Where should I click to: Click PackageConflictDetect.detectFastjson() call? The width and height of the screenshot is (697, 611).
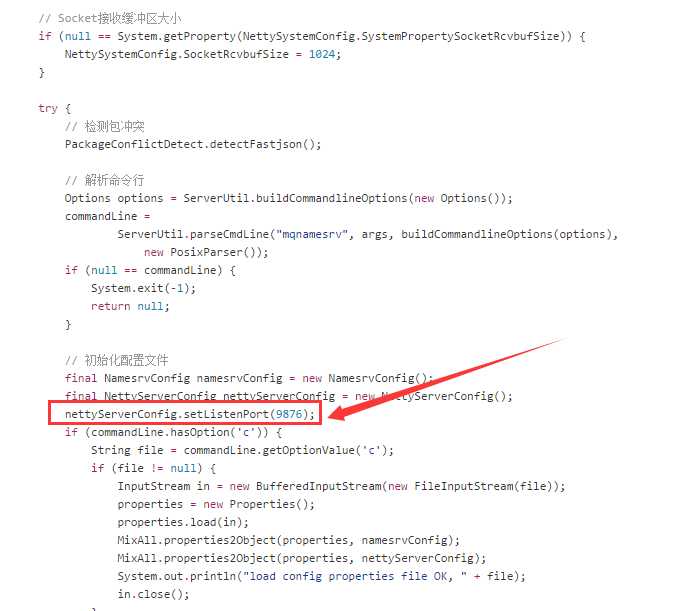tap(193, 144)
